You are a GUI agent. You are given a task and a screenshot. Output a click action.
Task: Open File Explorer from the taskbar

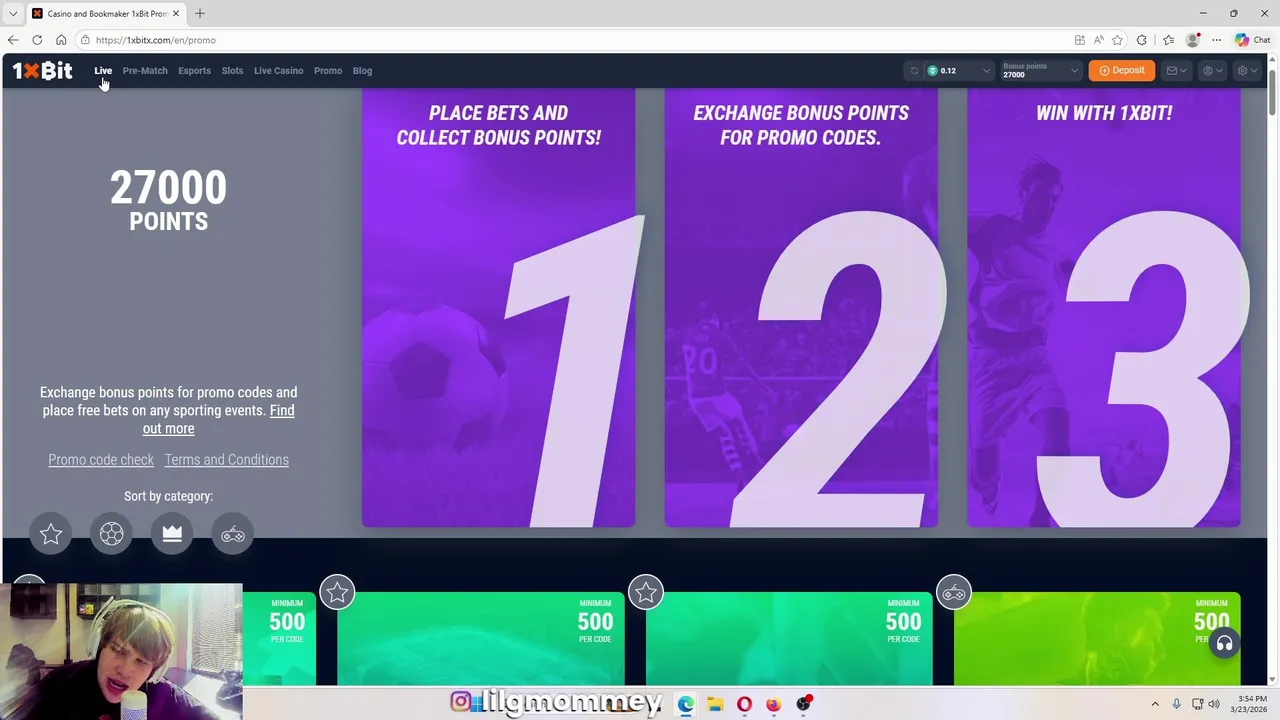pyautogui.click(x=715, y=704)
